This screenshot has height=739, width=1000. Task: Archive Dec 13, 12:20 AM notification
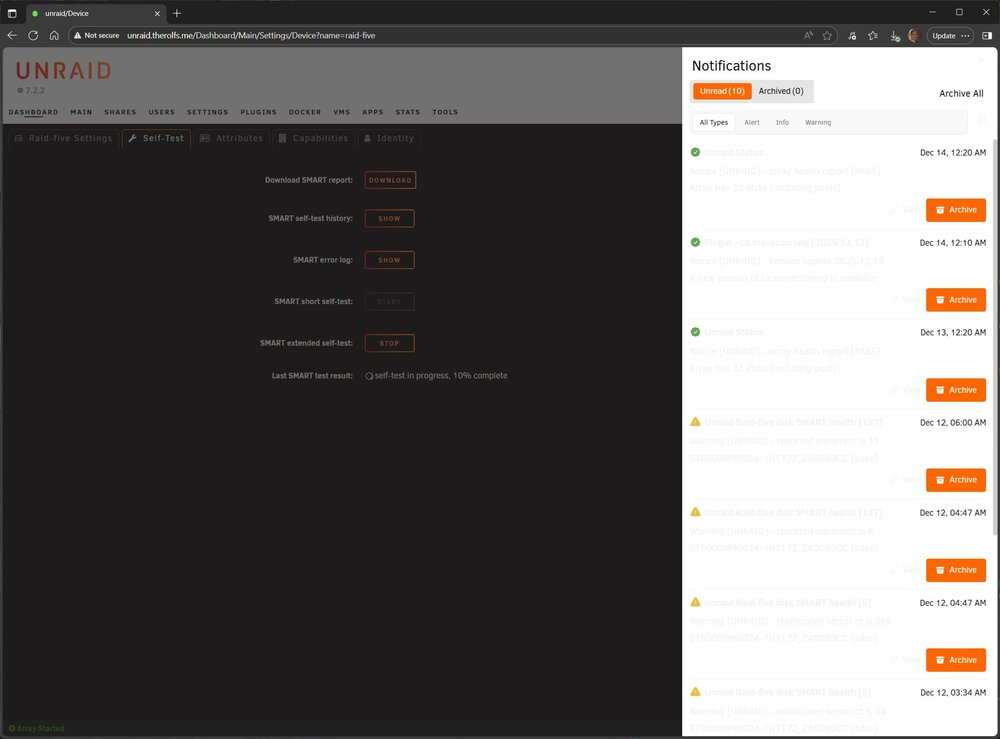(956, 390)
